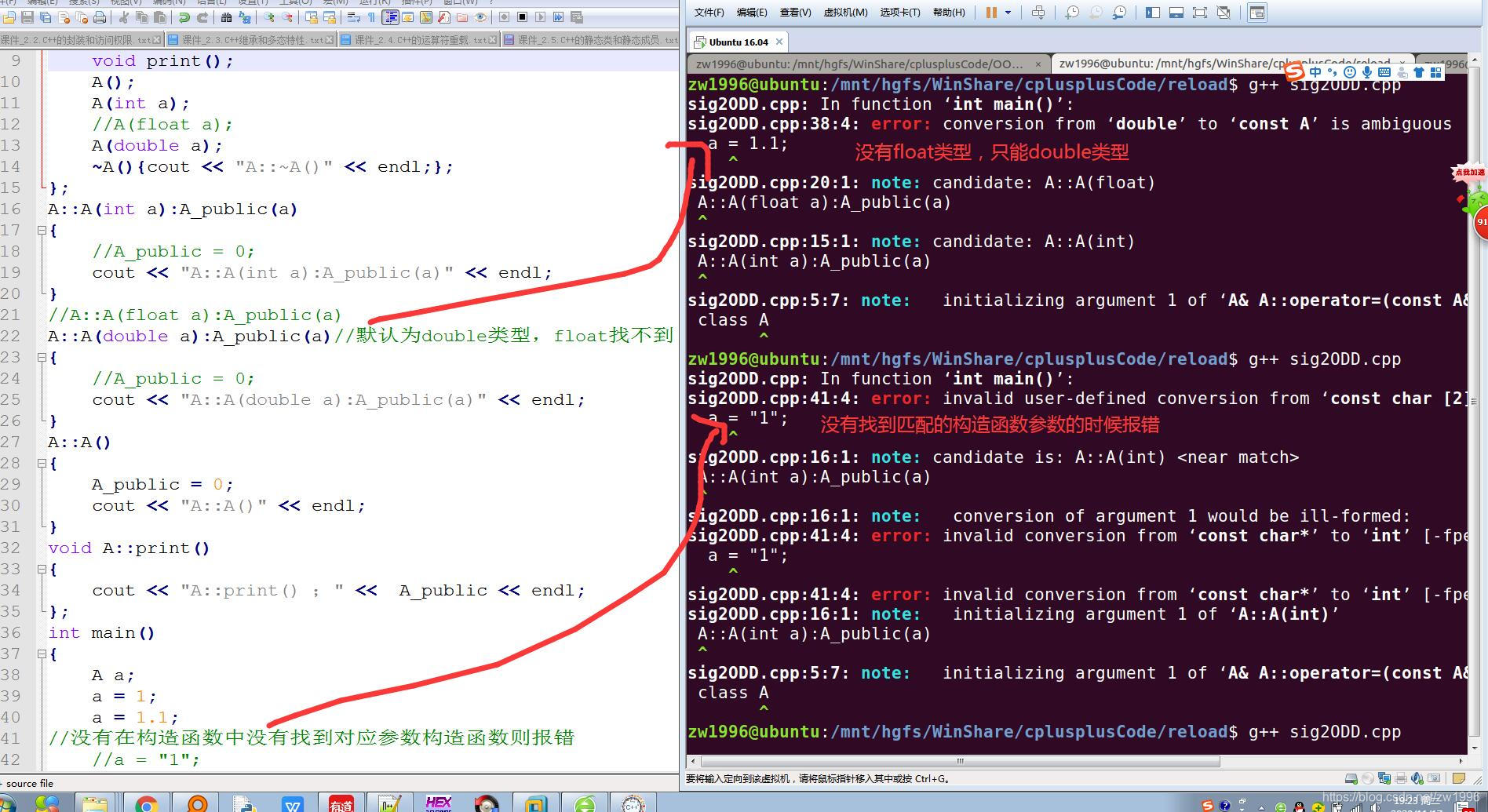Open VMware 帮助(H) menu
Screen dimensions: 1488x812
pyautogui.click(x=949, y=13)
